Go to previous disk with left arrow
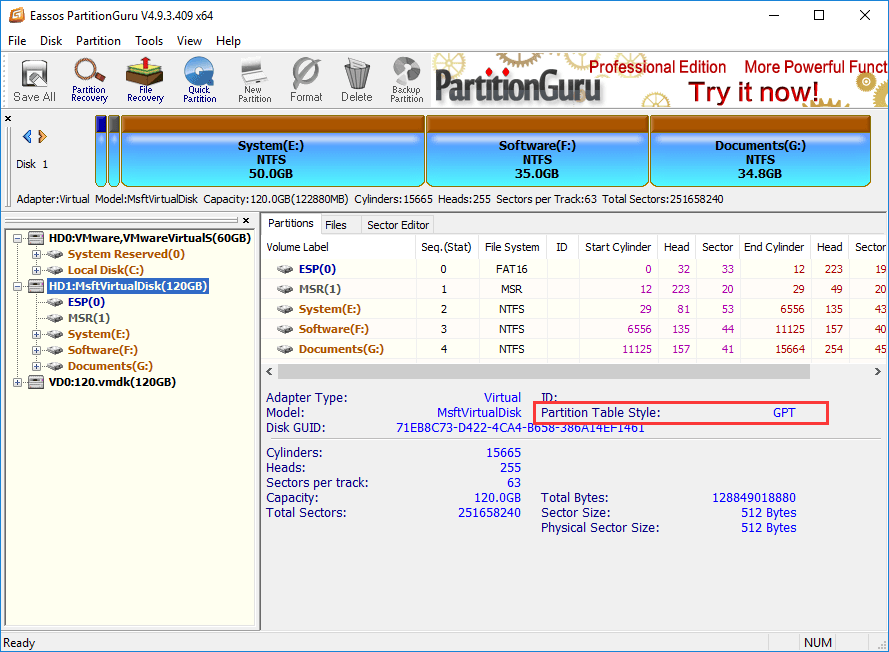Viewport: 889px width, 652px height. (x=27, y=137)
